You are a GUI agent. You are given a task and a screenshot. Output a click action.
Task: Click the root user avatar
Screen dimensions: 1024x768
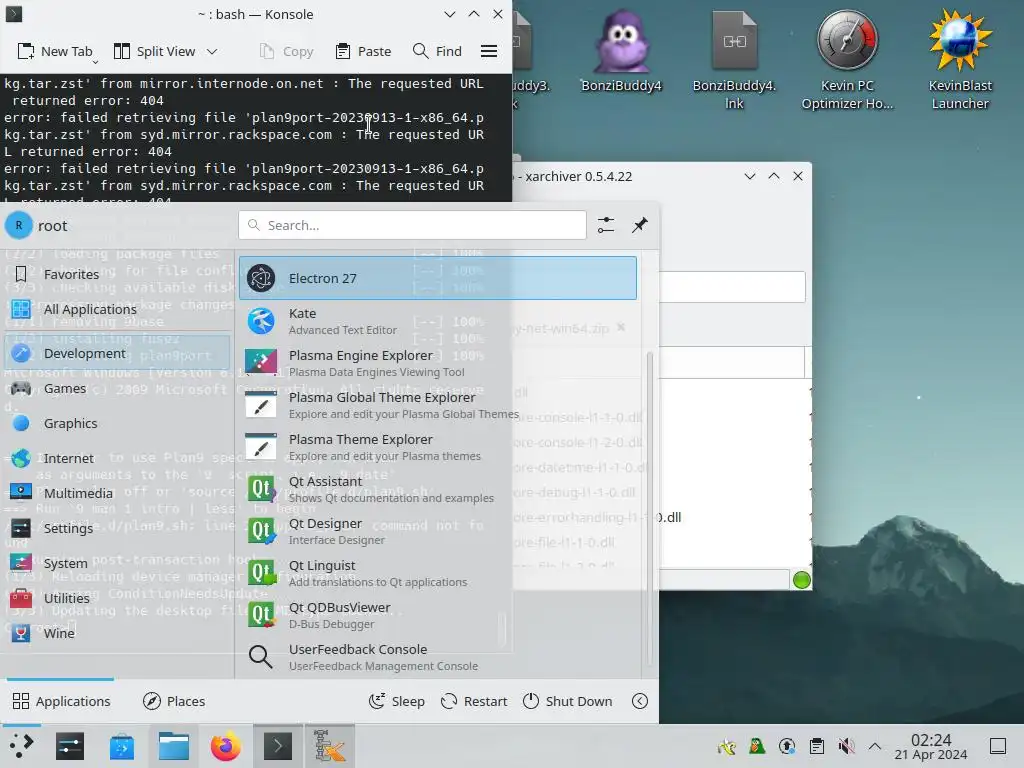19,225
